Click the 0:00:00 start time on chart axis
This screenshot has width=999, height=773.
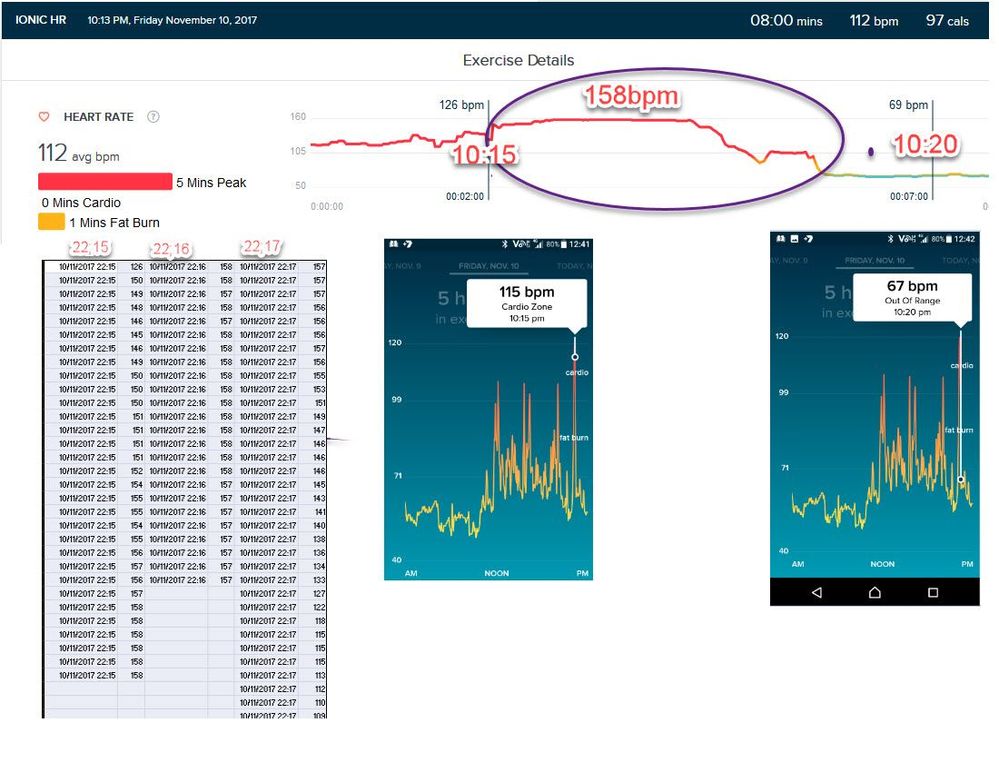click(327, 206)
